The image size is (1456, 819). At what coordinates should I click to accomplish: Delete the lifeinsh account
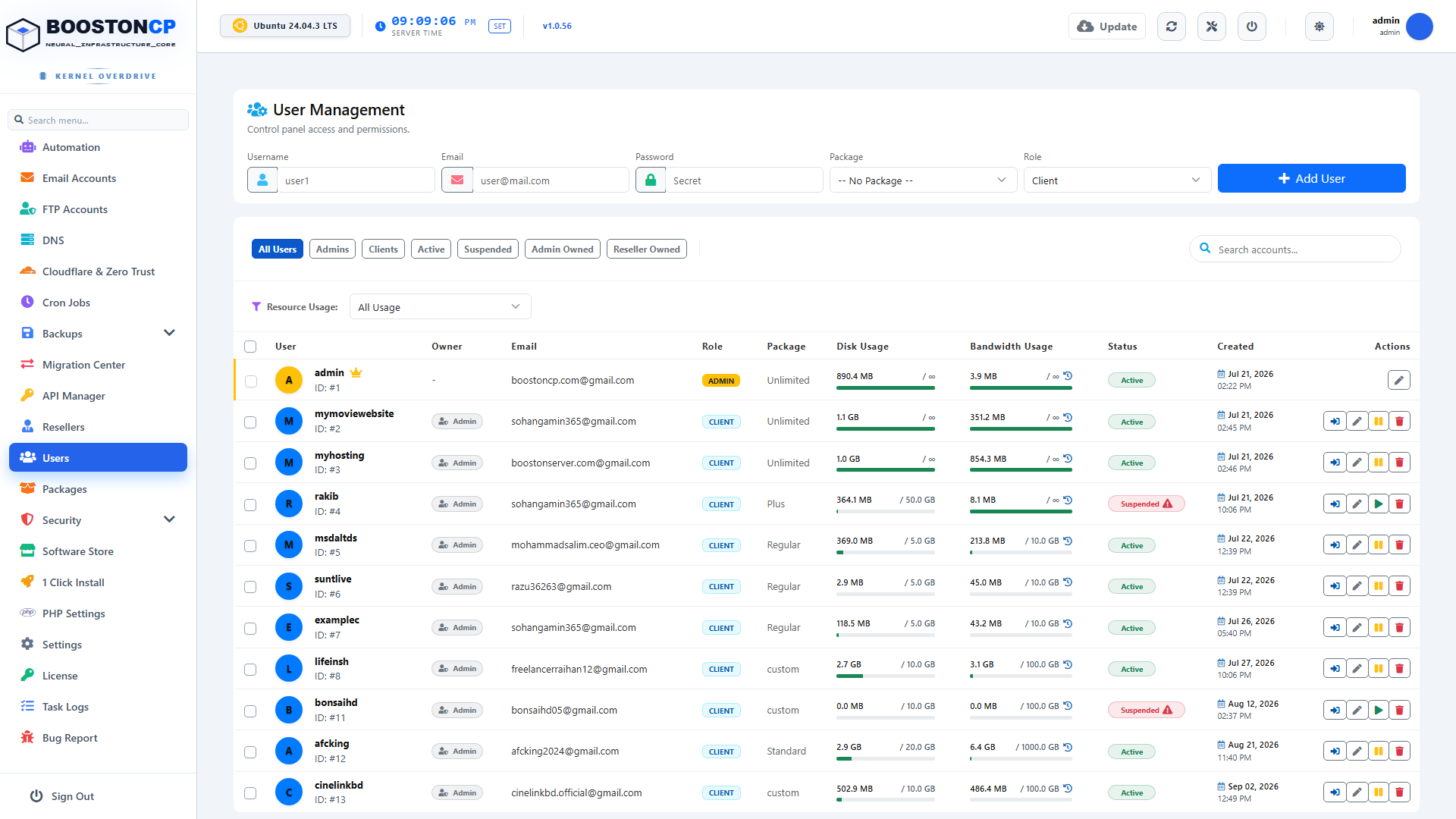tap(1400, 669)
